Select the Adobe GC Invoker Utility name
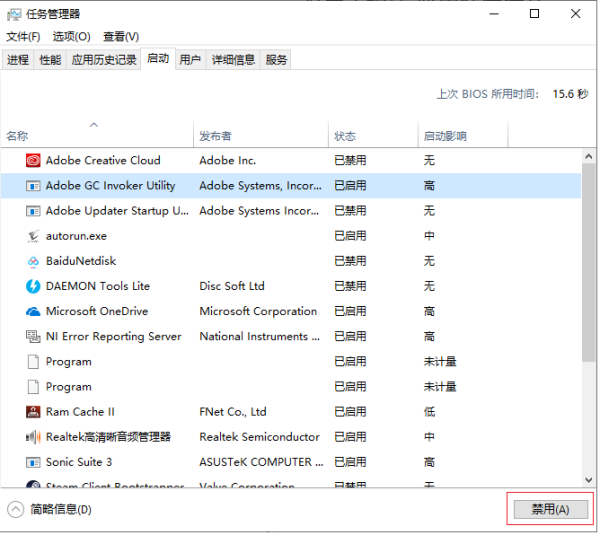Image resolution: width=600 pixels, height=535 pixels. point(111,186)
